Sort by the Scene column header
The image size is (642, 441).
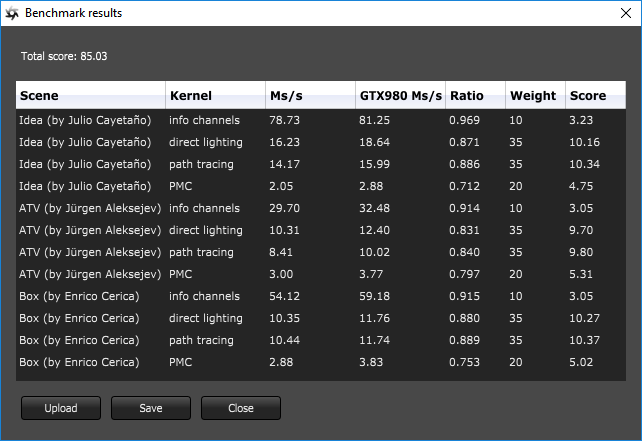coord(90,96)
